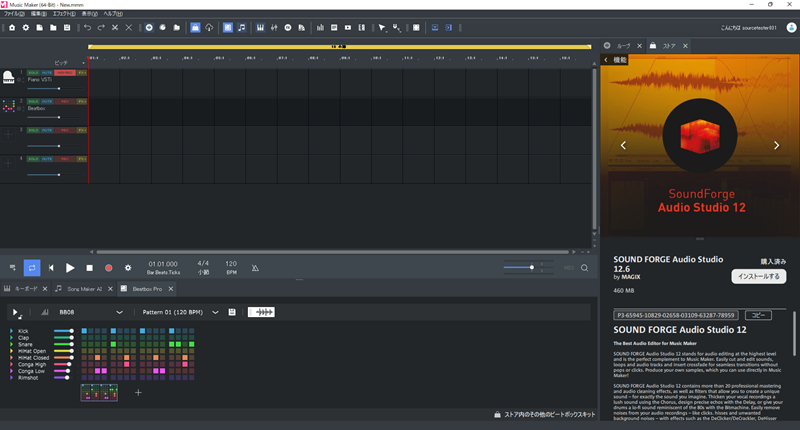Open program settings gear in top toolbar
The width and height of the screenshot is (800, 430).
tap(26, 28)
